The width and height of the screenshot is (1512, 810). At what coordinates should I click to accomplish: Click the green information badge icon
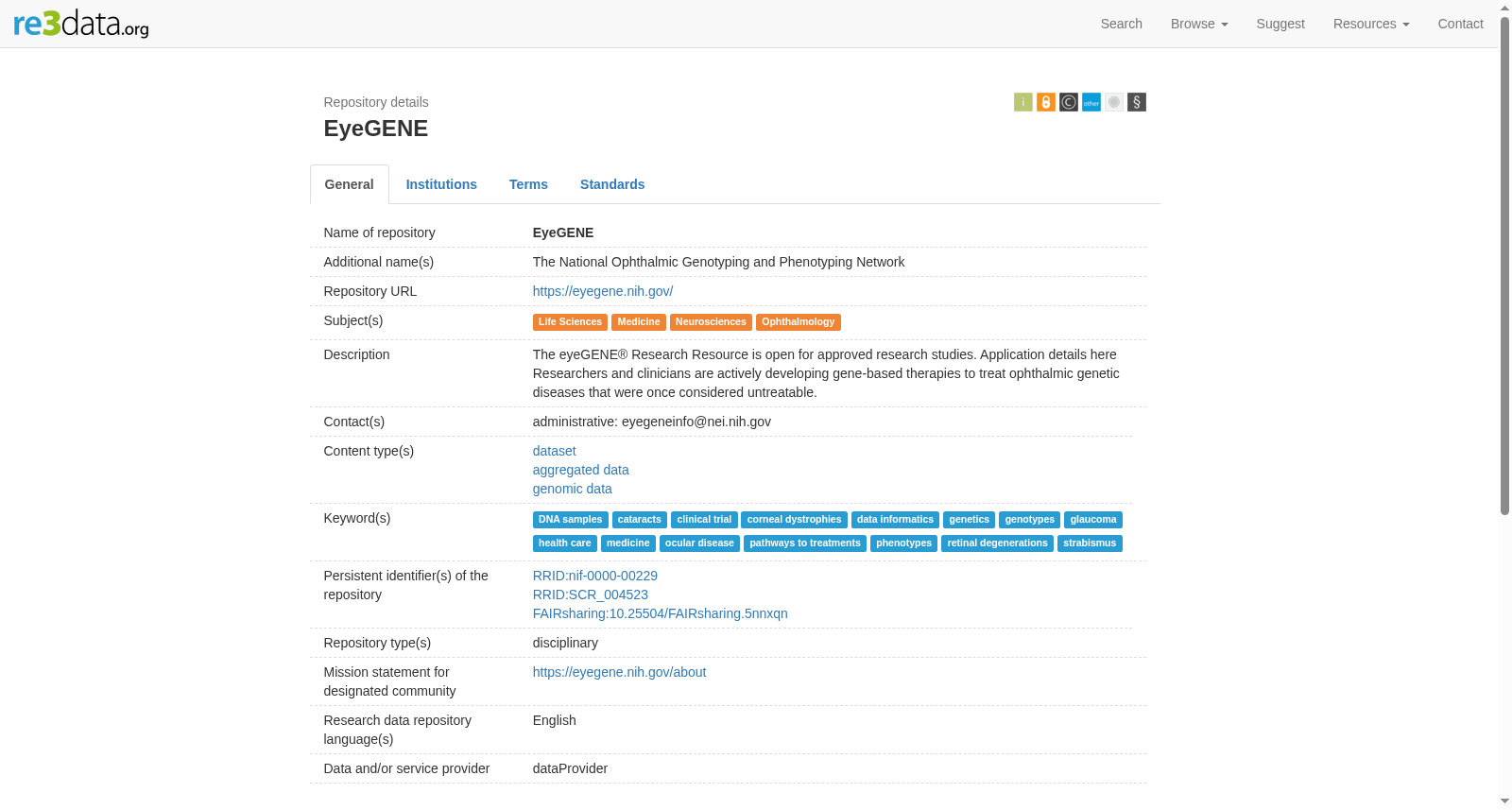tap(1022, 102)
